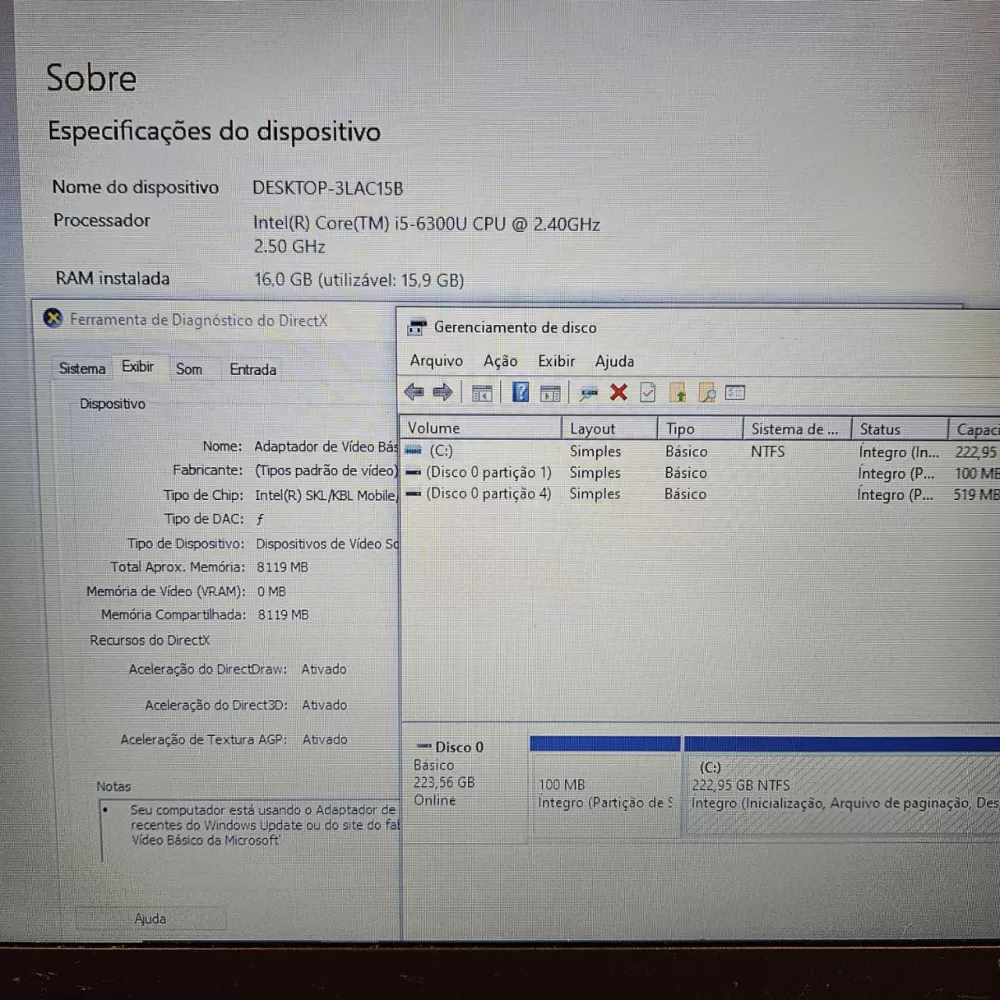The image size is (1000, 1000).
Task: Click the DirectX Diagnostic Tool title icon
Action: pyautogui.click(x=53, y=318)
